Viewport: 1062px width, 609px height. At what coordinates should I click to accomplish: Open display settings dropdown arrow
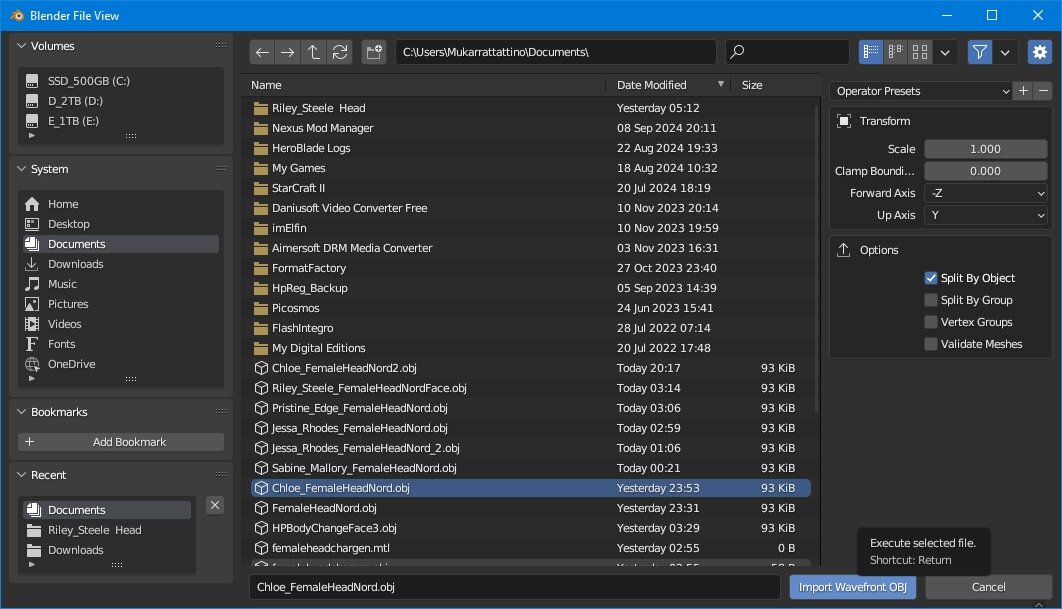click(x=945, y=52)
